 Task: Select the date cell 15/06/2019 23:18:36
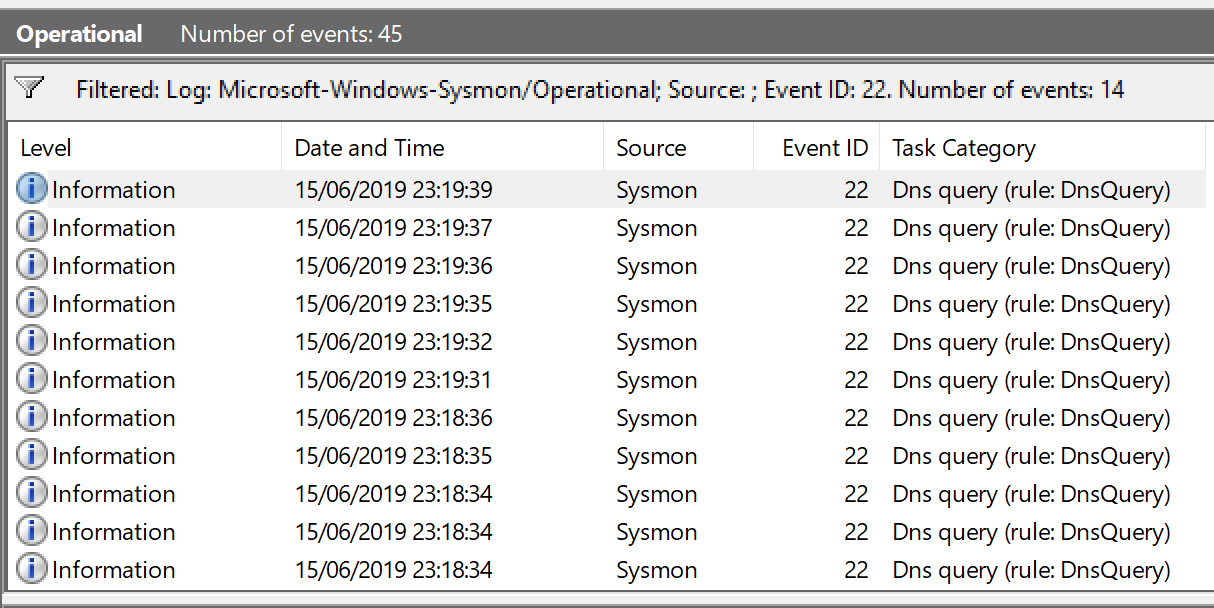tap(393, 418)
